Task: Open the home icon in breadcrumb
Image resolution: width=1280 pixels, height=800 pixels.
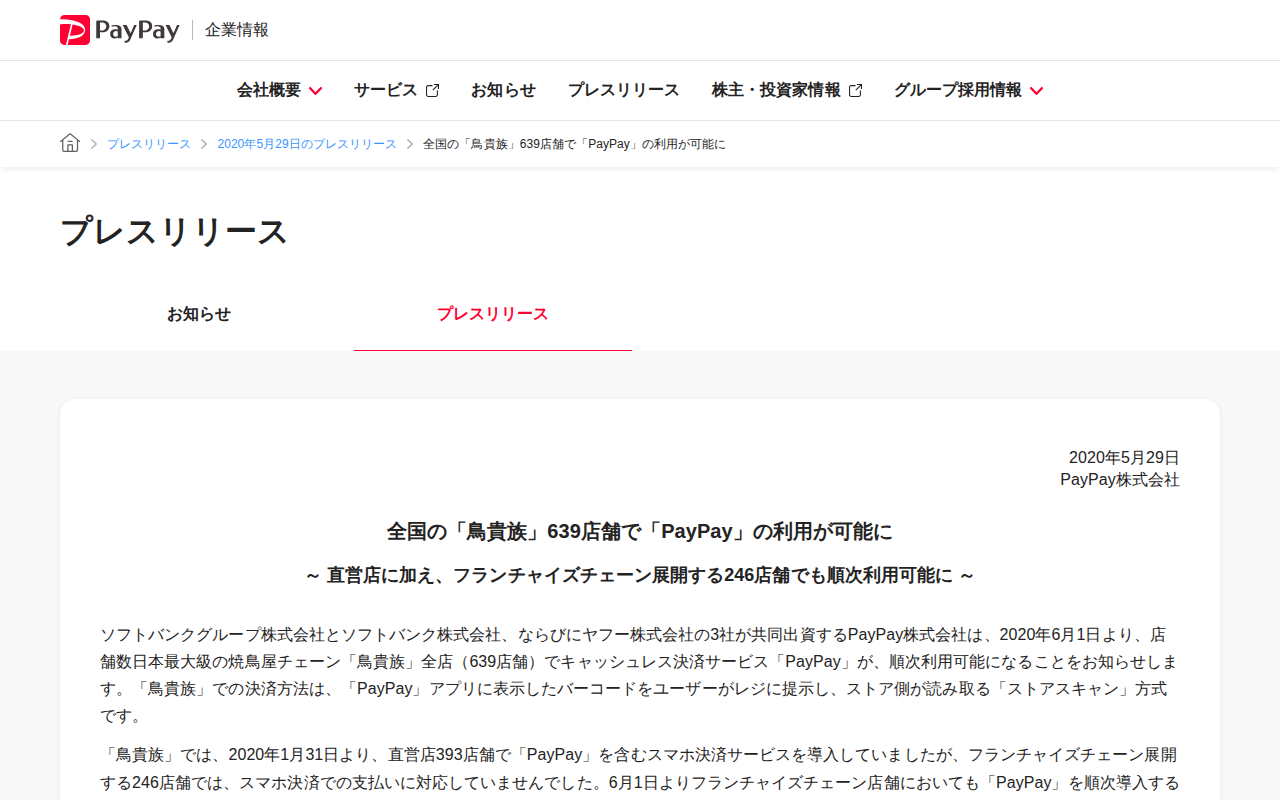Action: point(70,143)
